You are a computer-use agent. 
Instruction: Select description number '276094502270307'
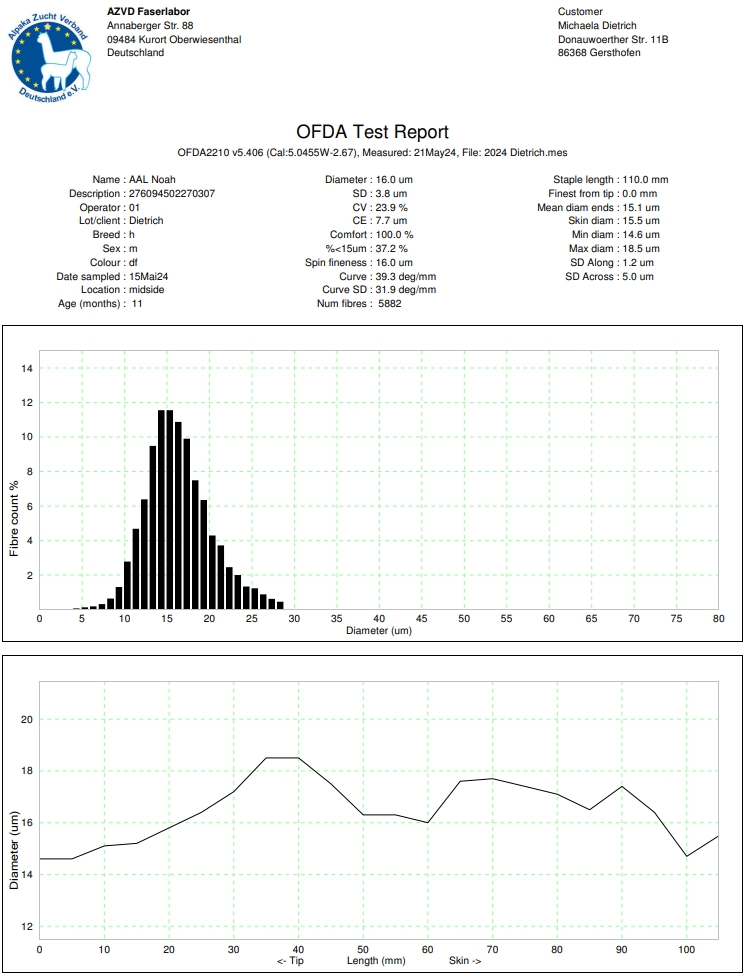[x=172, y=194]
